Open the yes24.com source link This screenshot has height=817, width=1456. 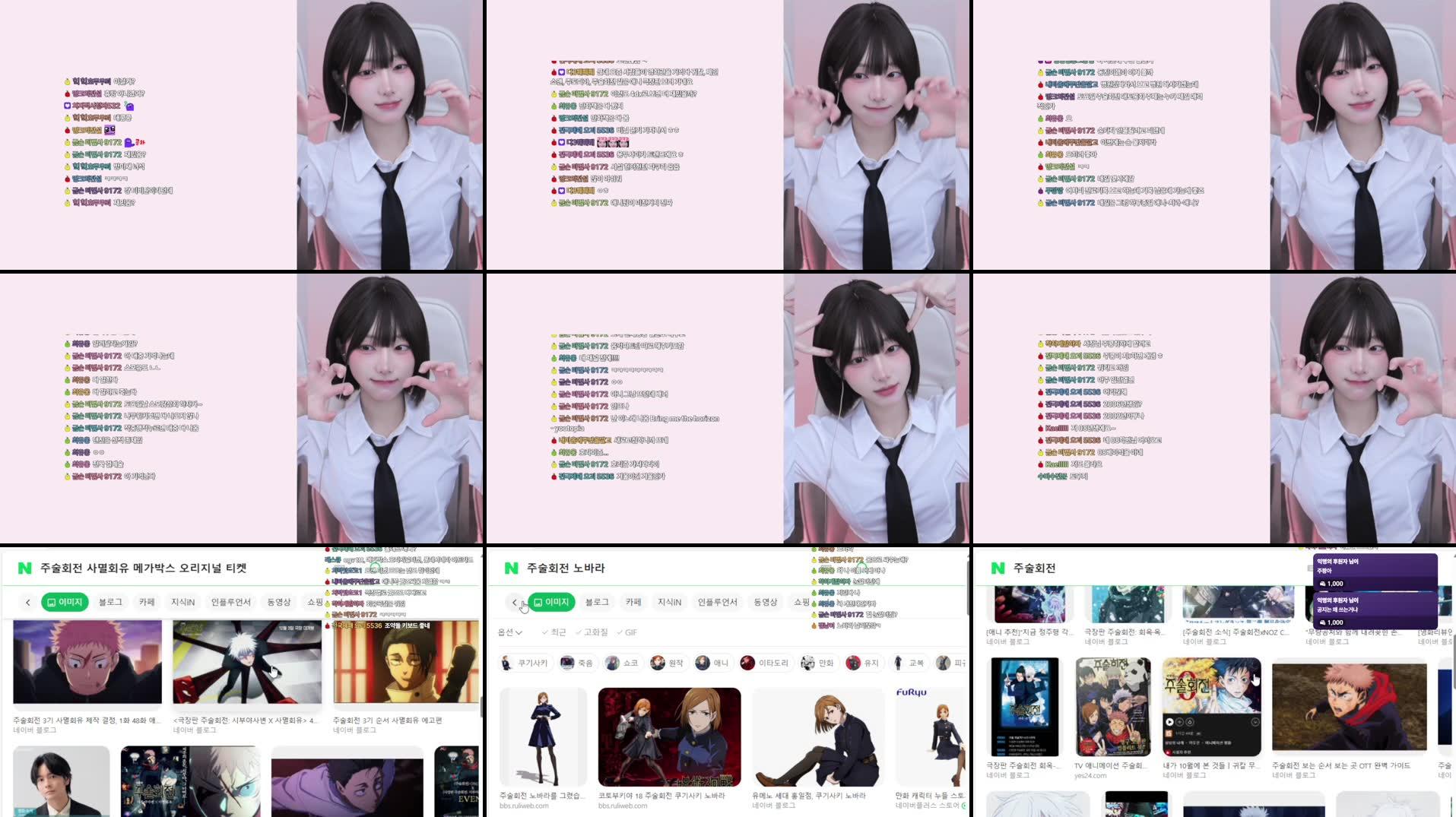(x=1090, y=776)
